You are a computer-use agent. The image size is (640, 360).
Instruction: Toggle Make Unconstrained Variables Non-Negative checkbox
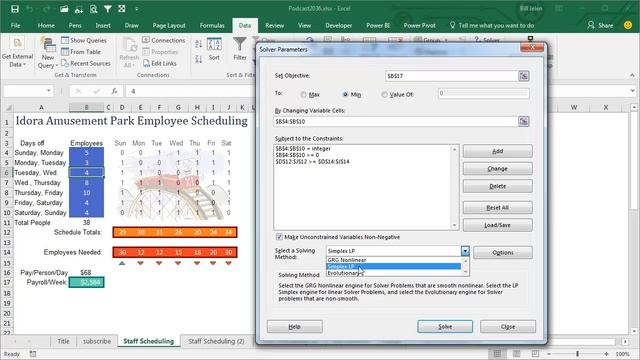click(x=279, y=237)
